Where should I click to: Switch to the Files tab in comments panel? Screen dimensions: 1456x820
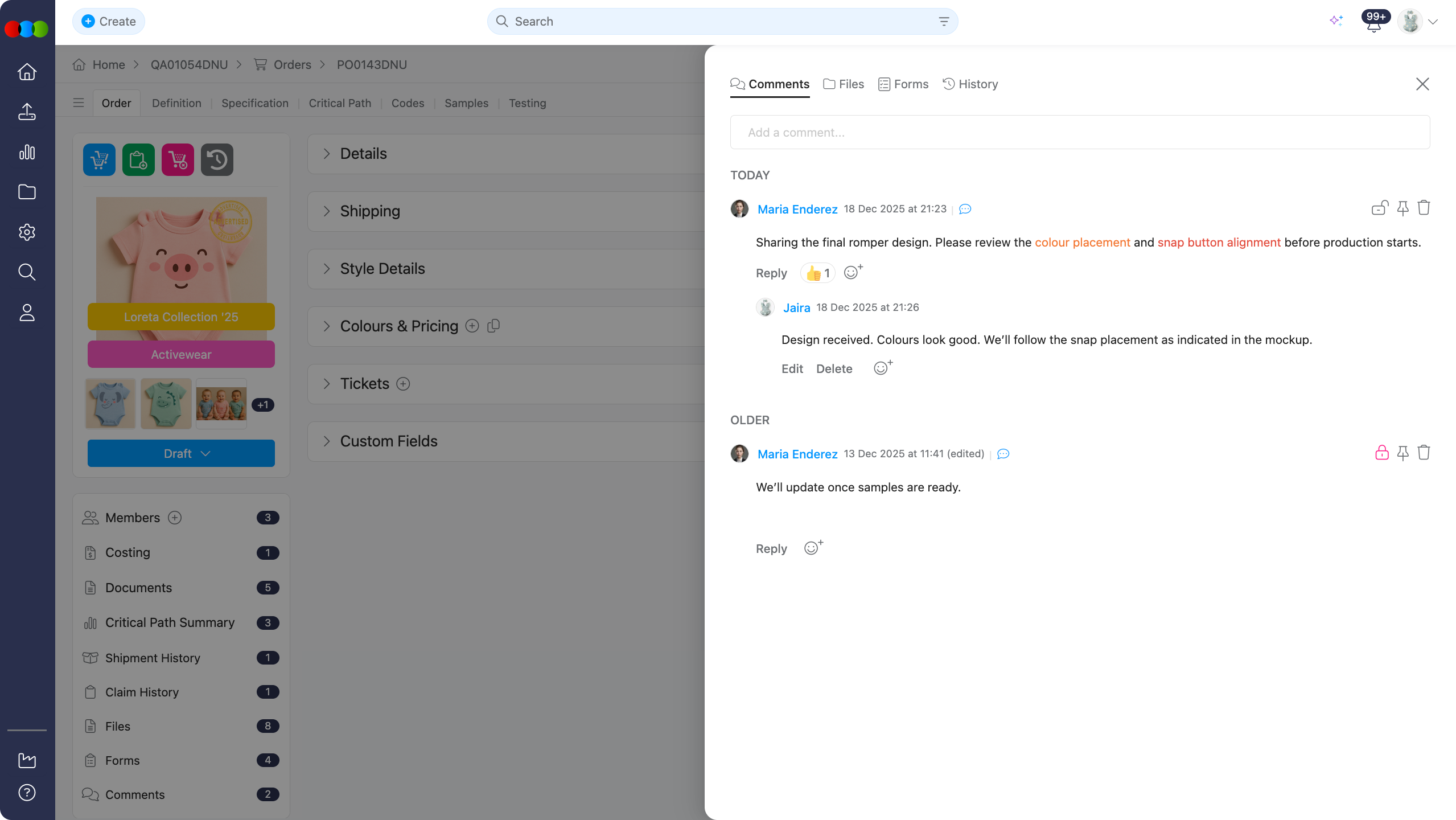(x=842, y=84)
